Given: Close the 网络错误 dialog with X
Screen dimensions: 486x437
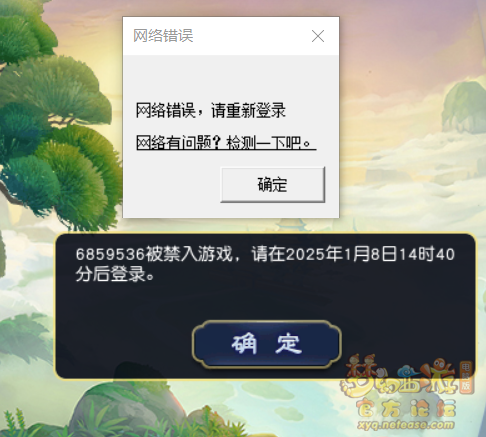Looking at the screenshot, I should point(318,36).
